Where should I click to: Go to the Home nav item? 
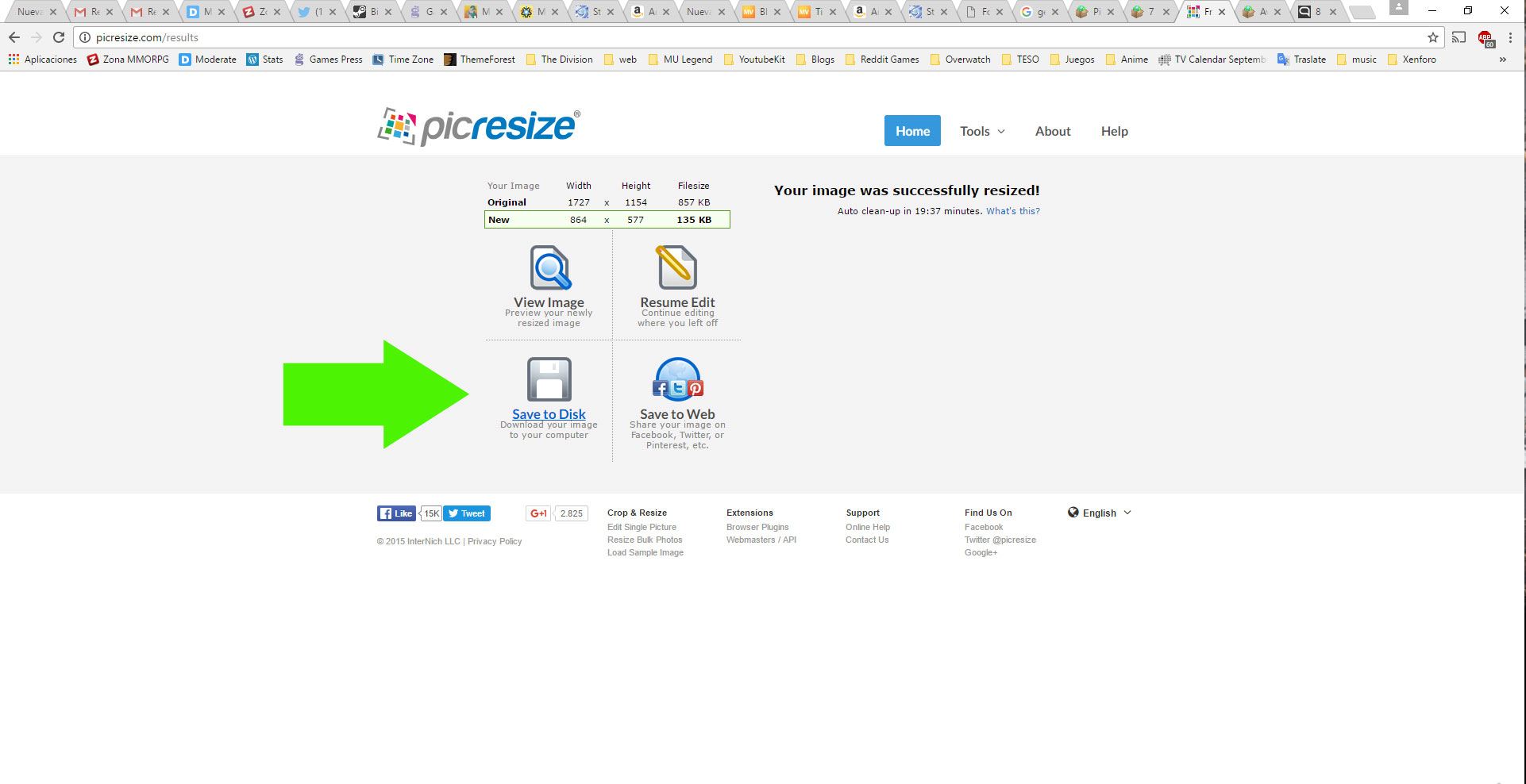[912, 131]
